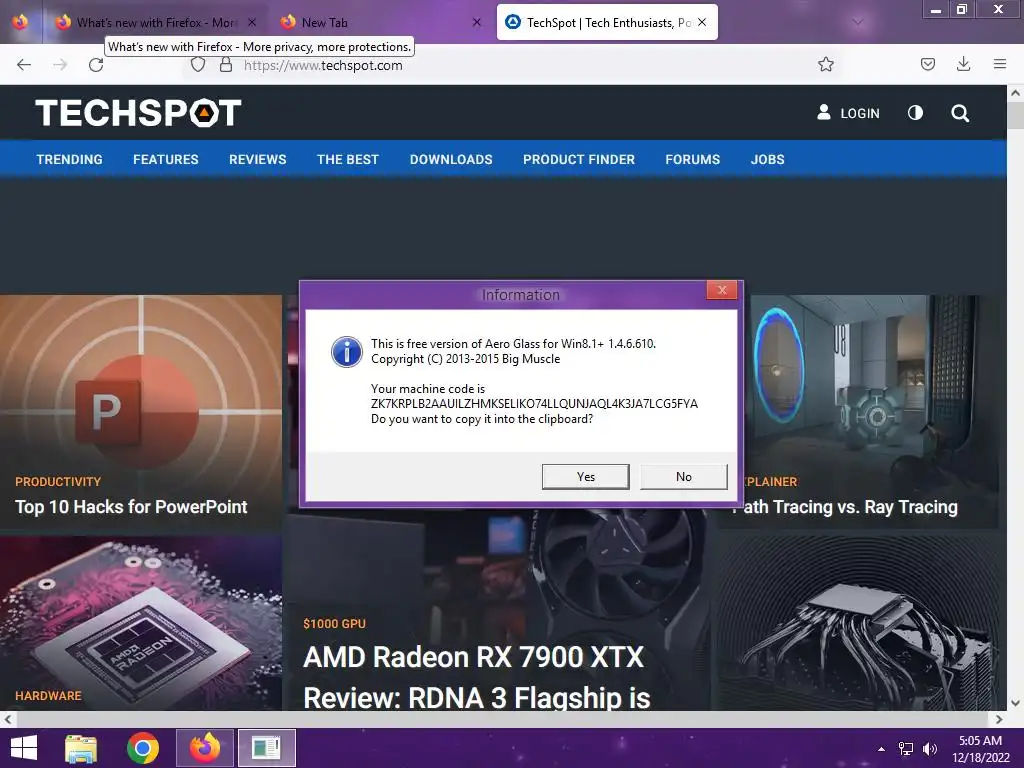Click the information icon in the dialog
This screenshot has height=768, width=1024.
347,351
